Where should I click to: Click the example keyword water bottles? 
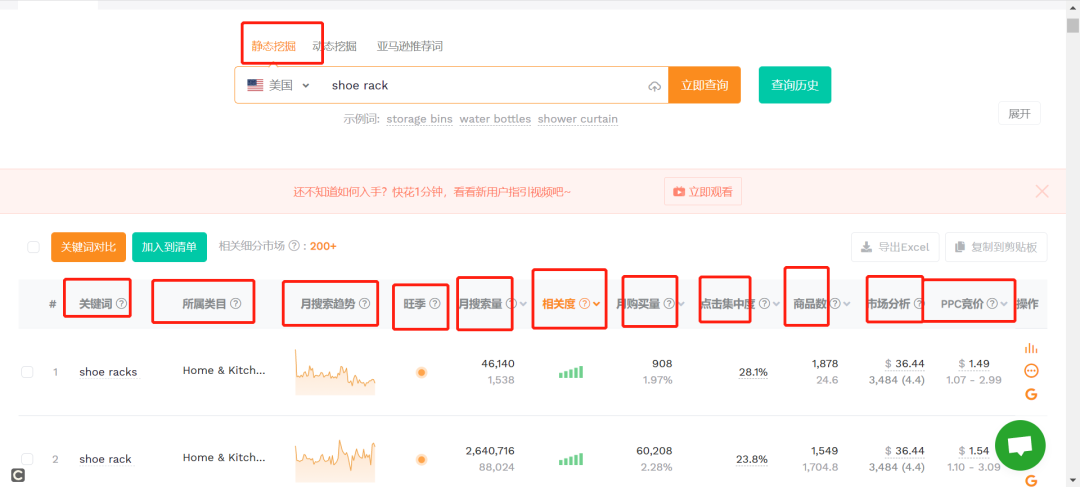(x=495, y=119)
